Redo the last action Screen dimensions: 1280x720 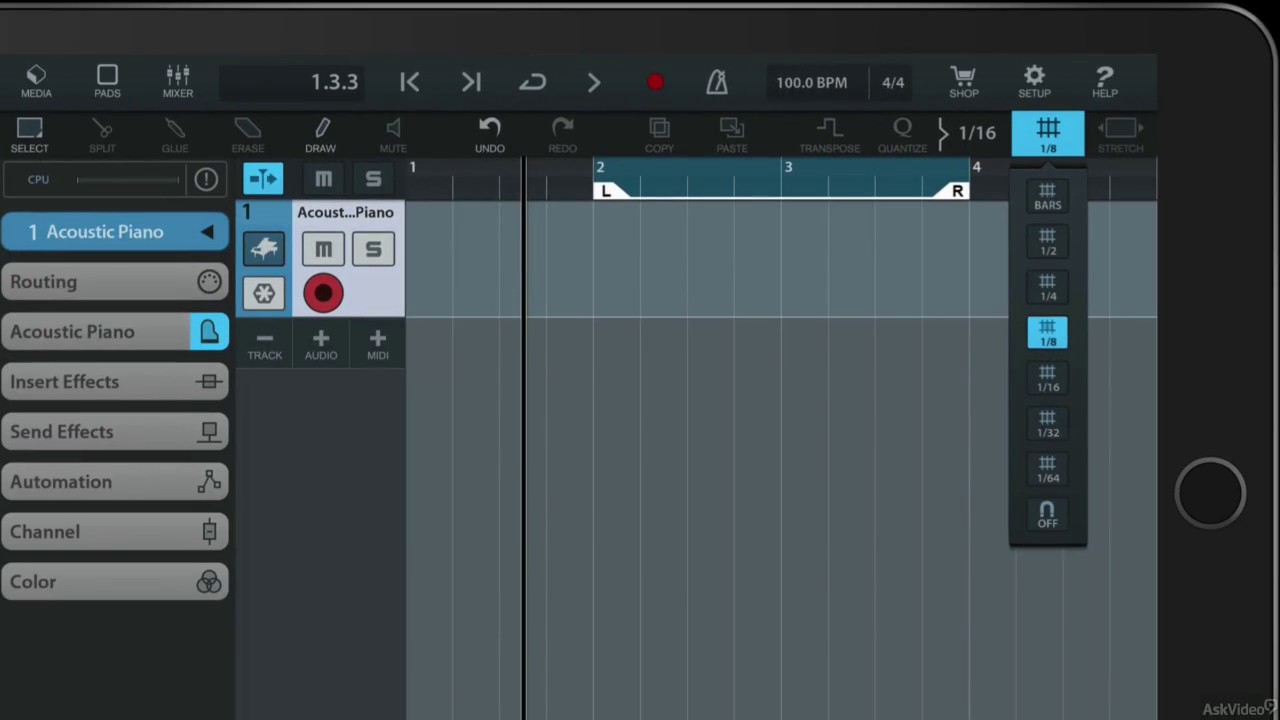point(562,135)
